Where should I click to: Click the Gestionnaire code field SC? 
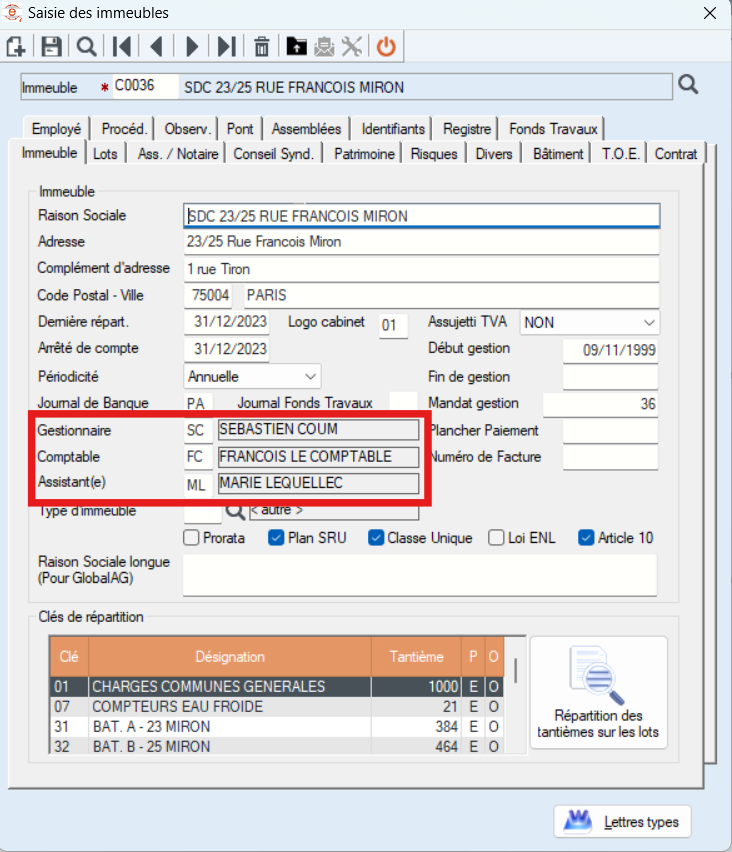coord(198,430)
